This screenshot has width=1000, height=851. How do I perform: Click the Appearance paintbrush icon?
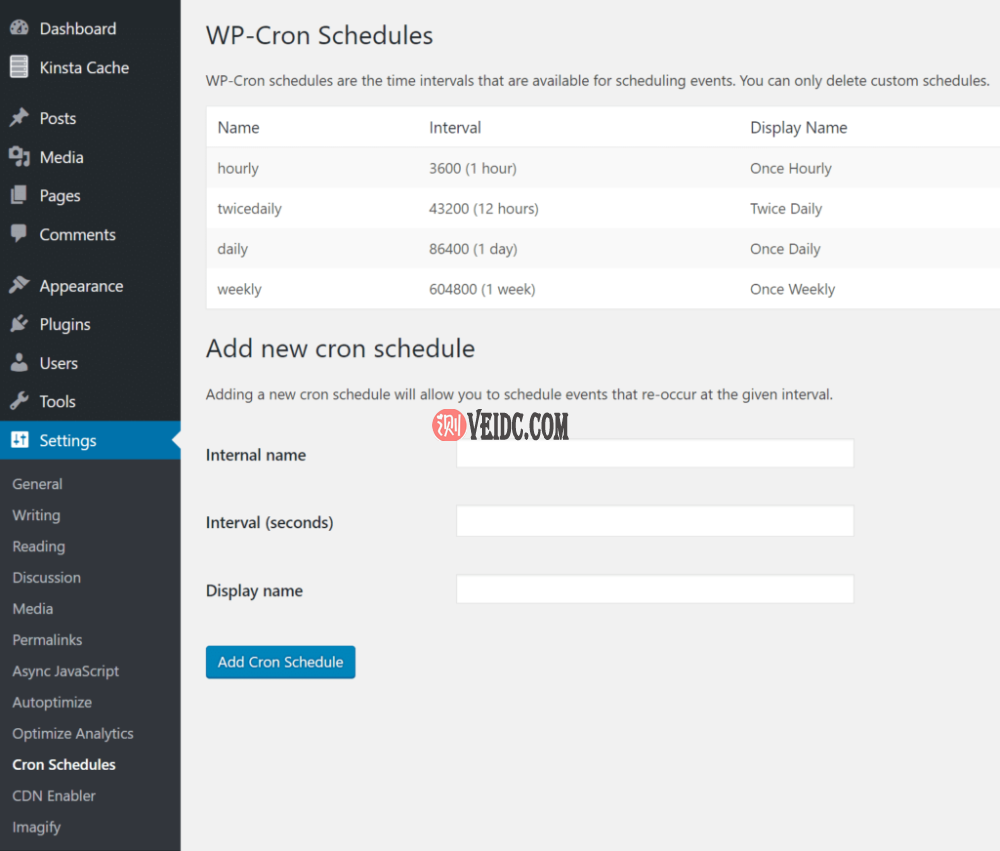point(19,286)
